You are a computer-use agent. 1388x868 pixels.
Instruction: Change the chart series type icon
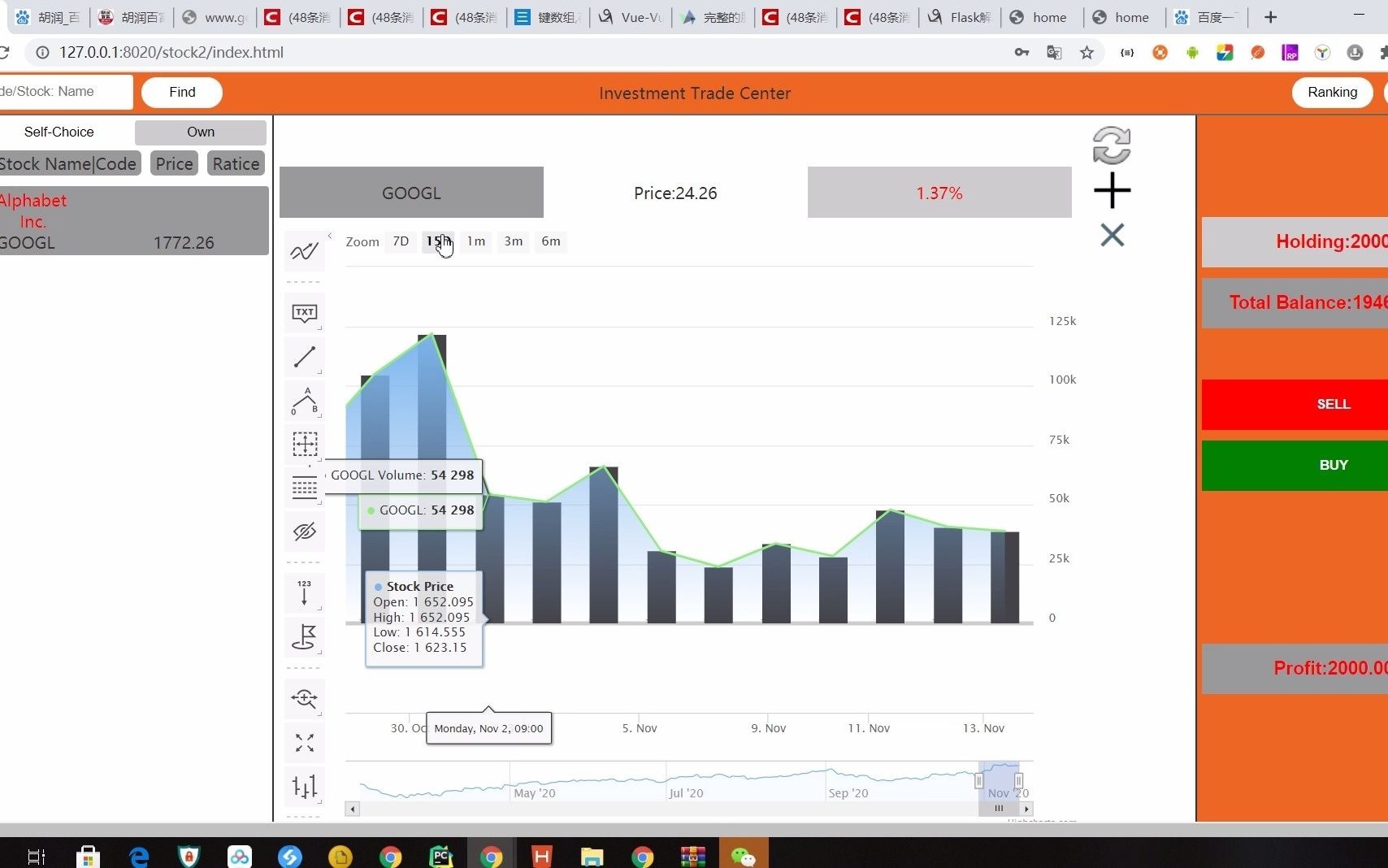(x=304, y=786)
